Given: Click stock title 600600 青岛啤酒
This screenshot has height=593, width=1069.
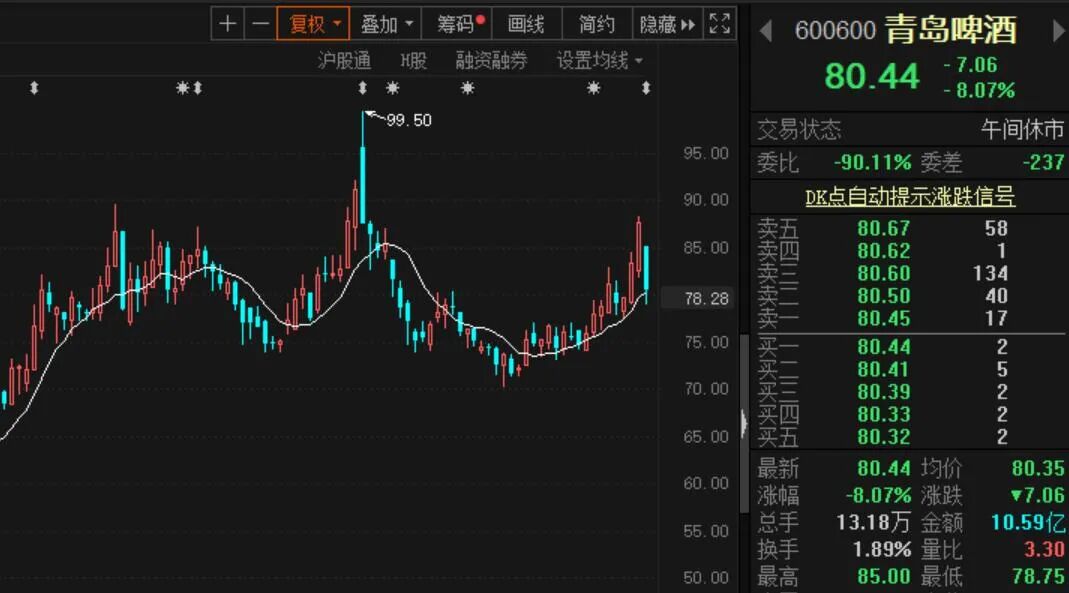Looking at the screenshot, I should point(905,30).
